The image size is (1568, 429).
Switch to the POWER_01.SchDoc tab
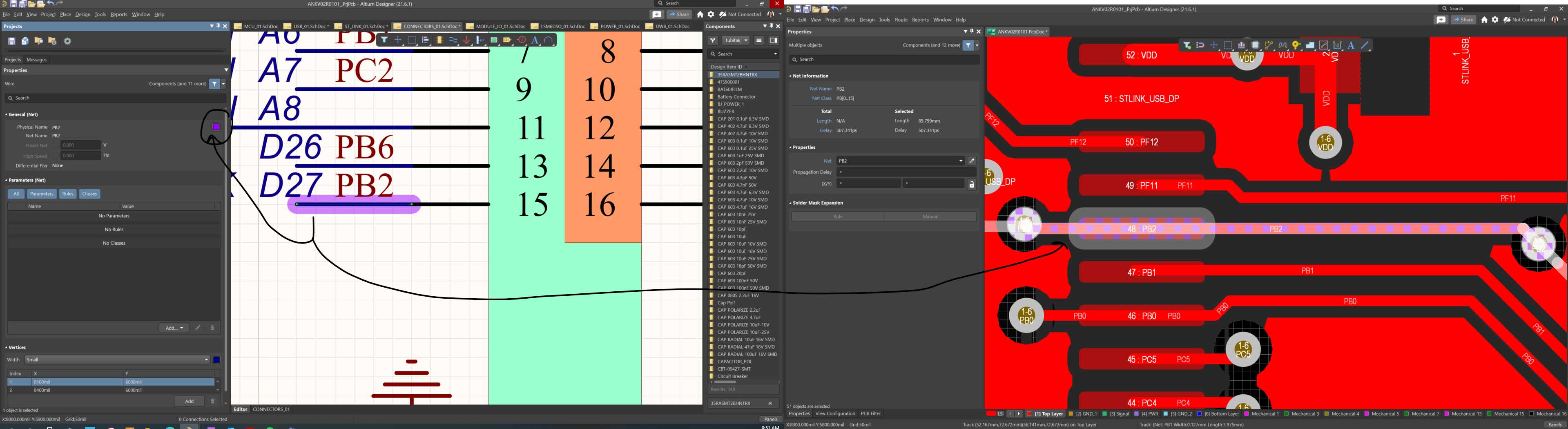tap(617, 27)
